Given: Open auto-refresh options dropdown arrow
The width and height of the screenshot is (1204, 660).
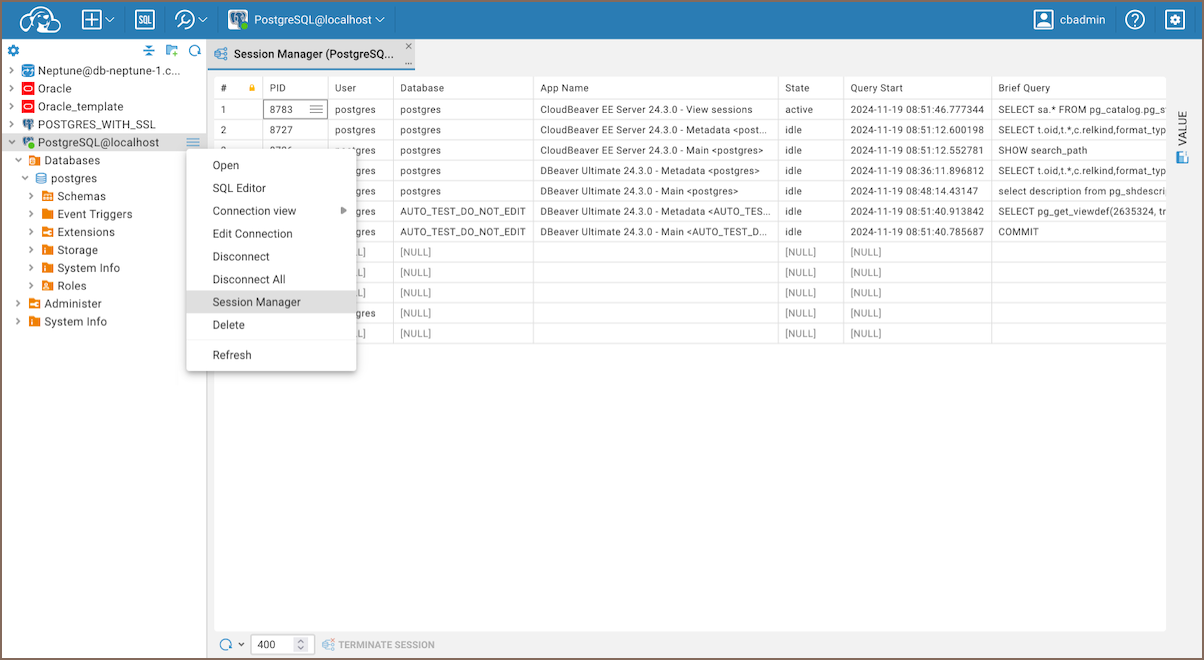Looking at the screenshot, I should 242,645.
